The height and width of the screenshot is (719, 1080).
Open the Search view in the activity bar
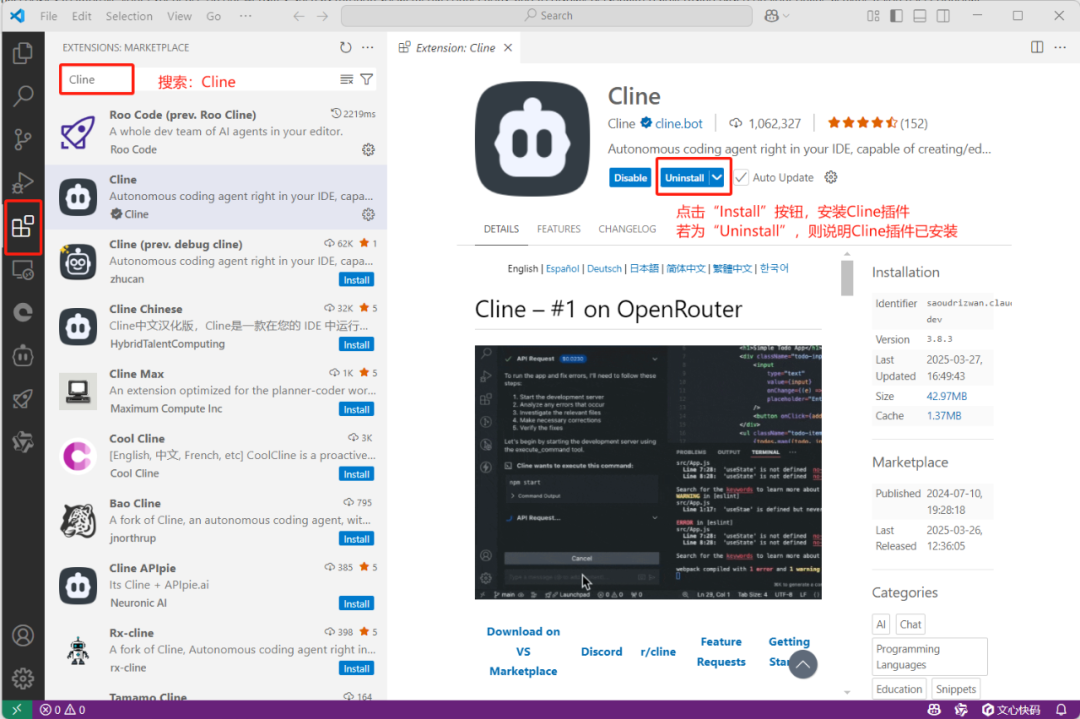(22, 96)
